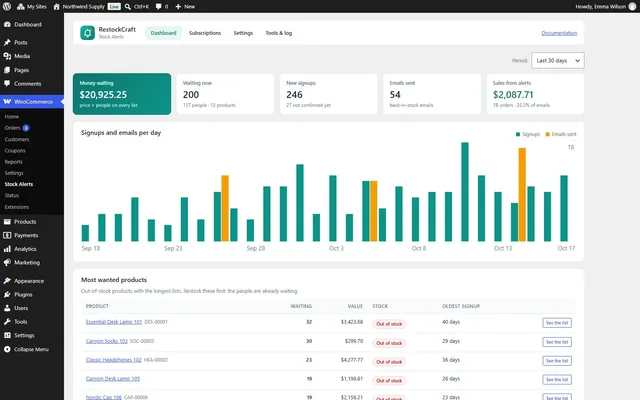Open WooCommerce Orders submenu item
Image resolution: width=640 pixels, height=400 pixels.
(13, 128)
